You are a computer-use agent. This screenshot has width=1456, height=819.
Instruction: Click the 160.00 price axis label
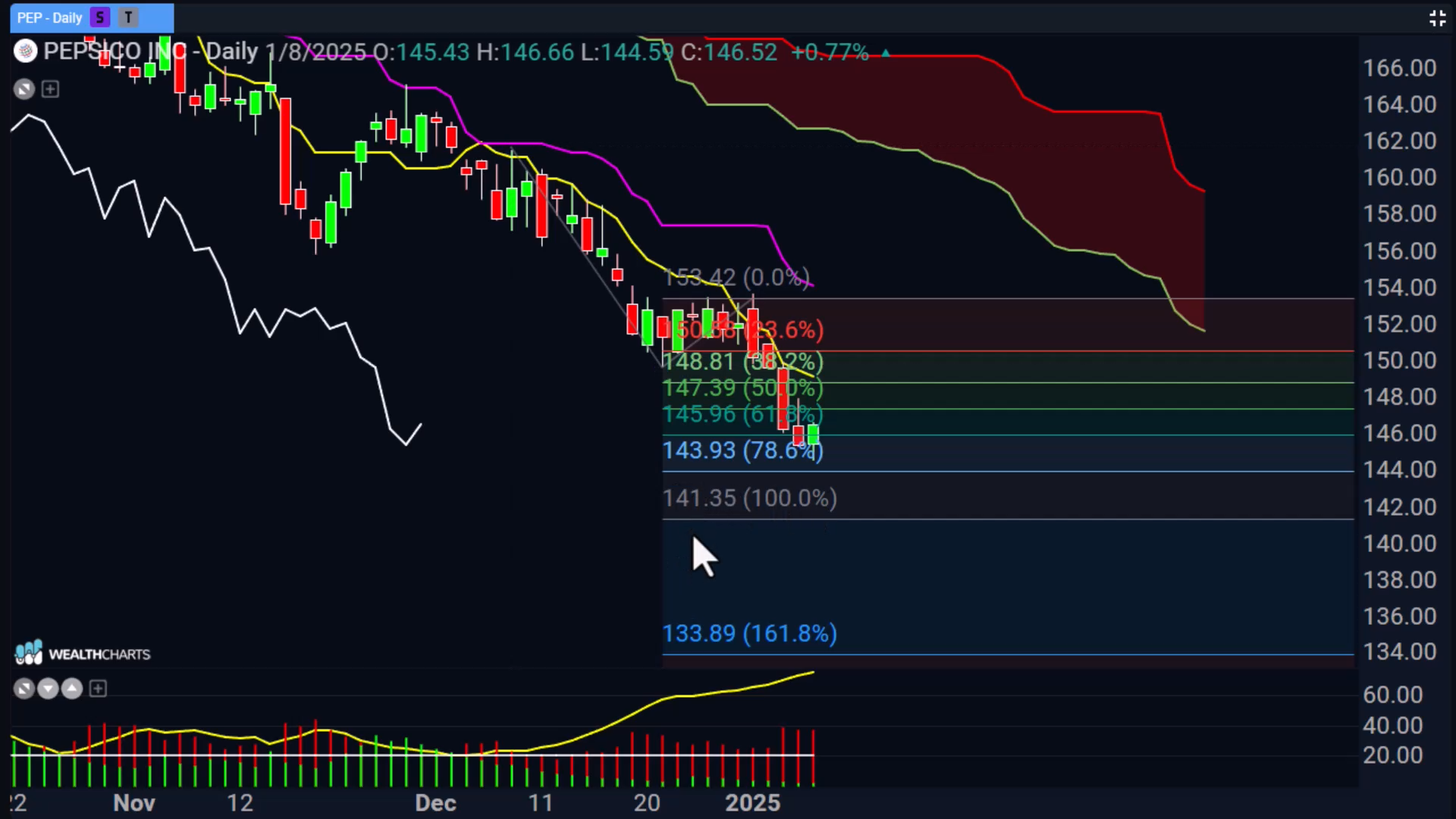coord(1400,177)
